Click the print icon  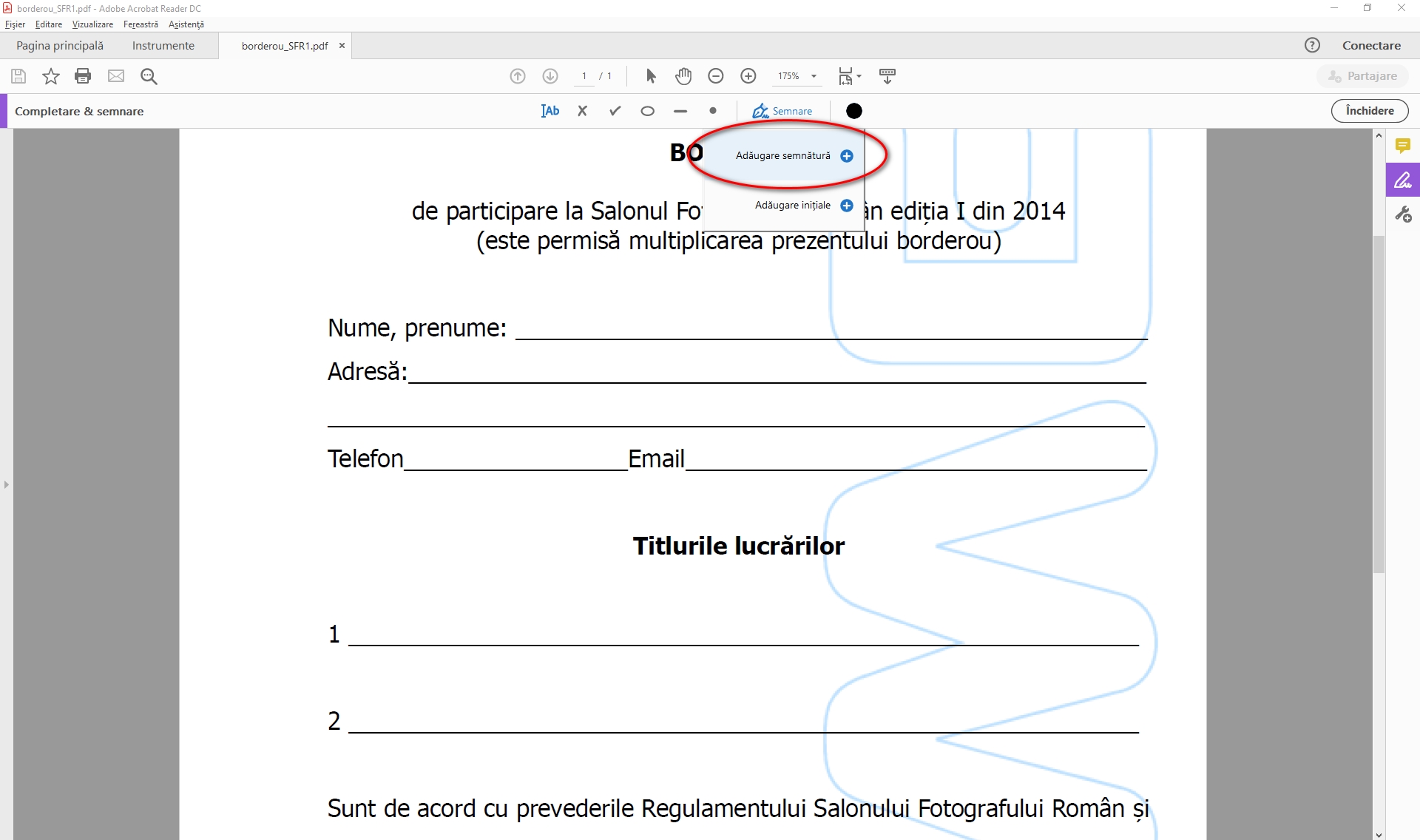[83, 76]
